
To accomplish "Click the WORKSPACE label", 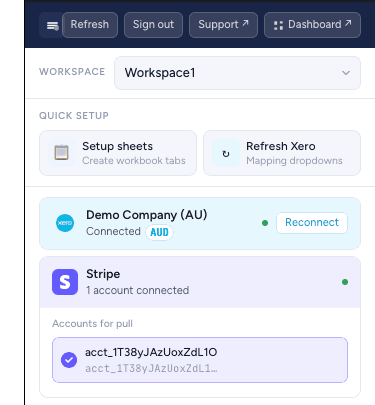I will tap(72, 72).
